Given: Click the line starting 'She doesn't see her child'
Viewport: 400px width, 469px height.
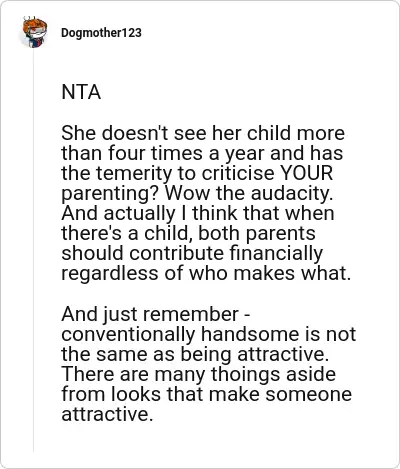Looking at the screenshot, I should click(x=203, y=133).
